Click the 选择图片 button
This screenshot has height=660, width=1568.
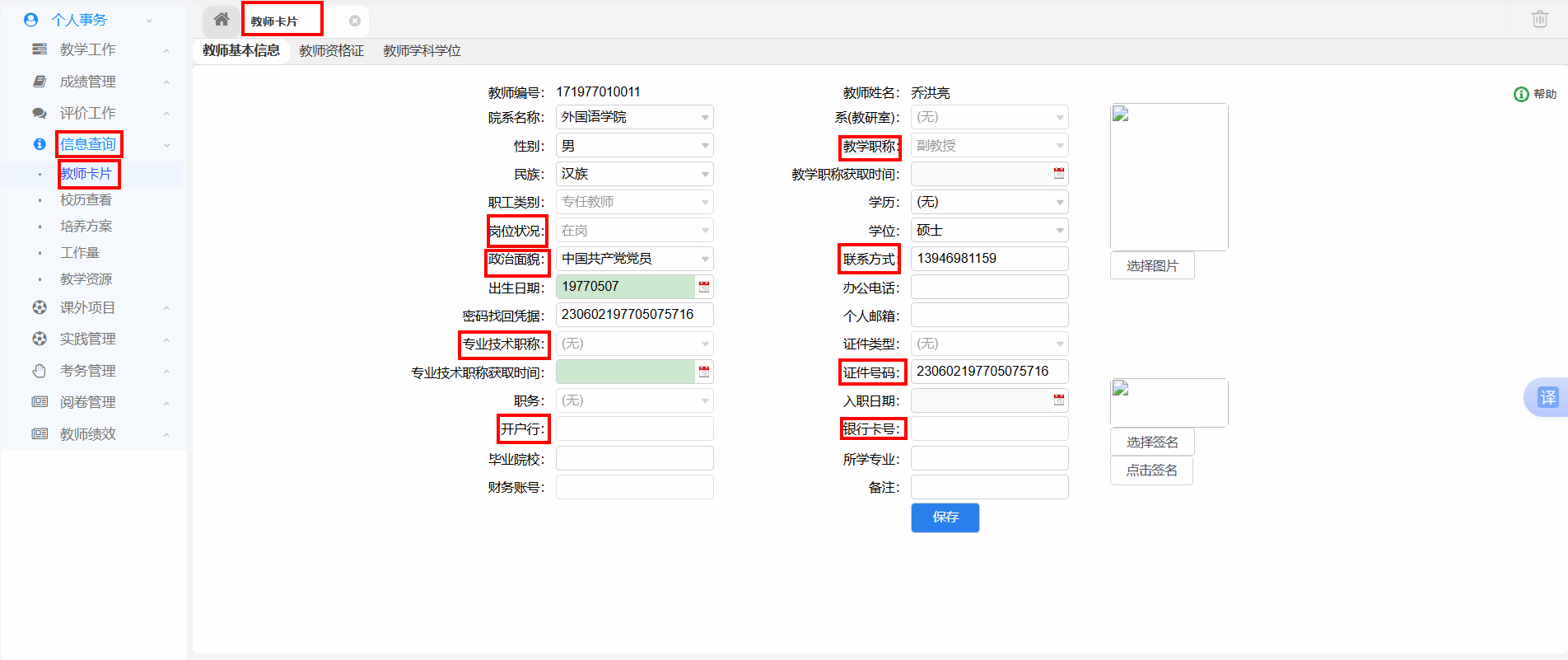pyautogui.click(x=1151, y=266)
